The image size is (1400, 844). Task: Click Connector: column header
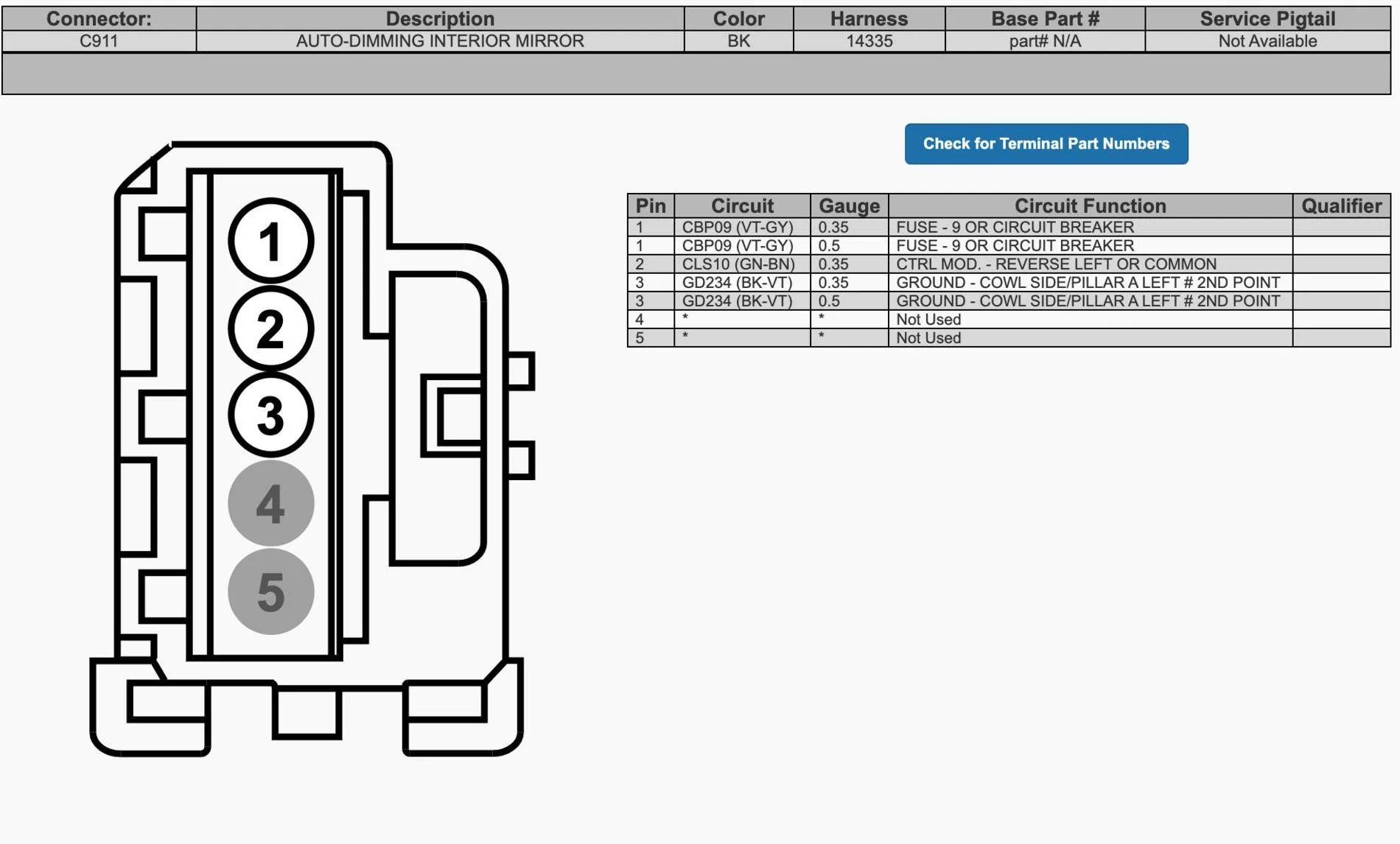99,18
